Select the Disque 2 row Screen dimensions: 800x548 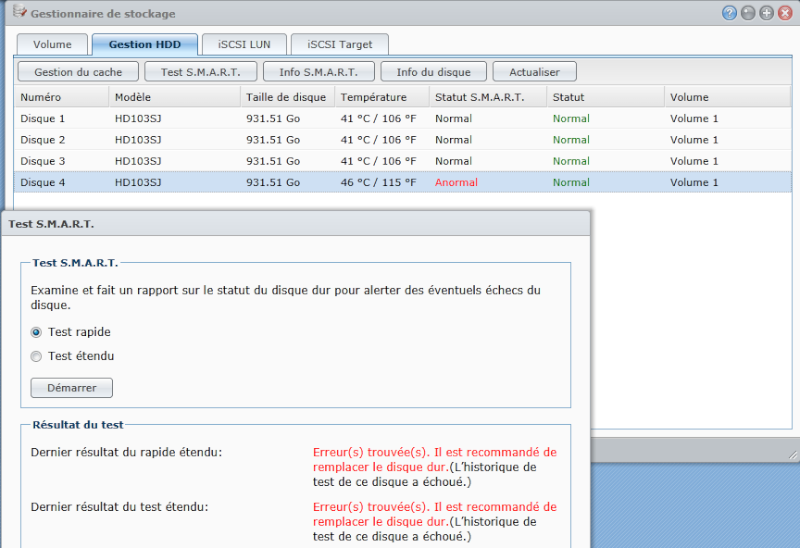[x=403, y=140]
